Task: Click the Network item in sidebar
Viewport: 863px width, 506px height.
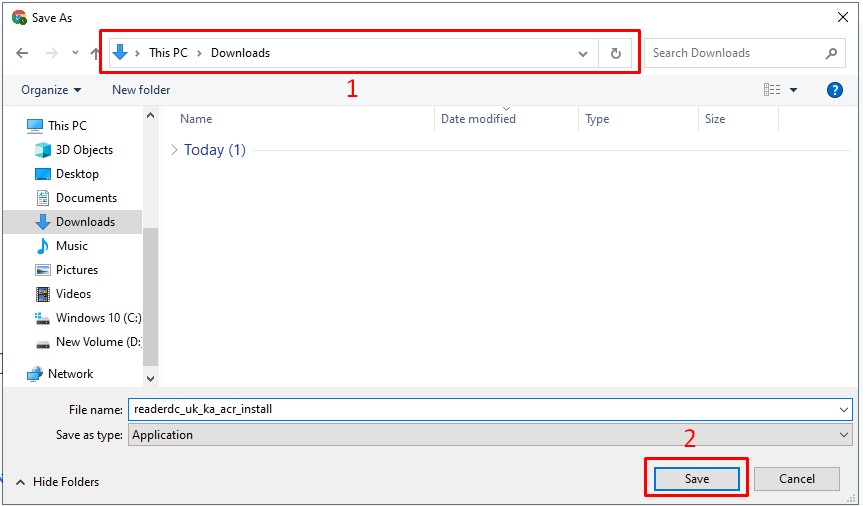Action: pos(70,374)
